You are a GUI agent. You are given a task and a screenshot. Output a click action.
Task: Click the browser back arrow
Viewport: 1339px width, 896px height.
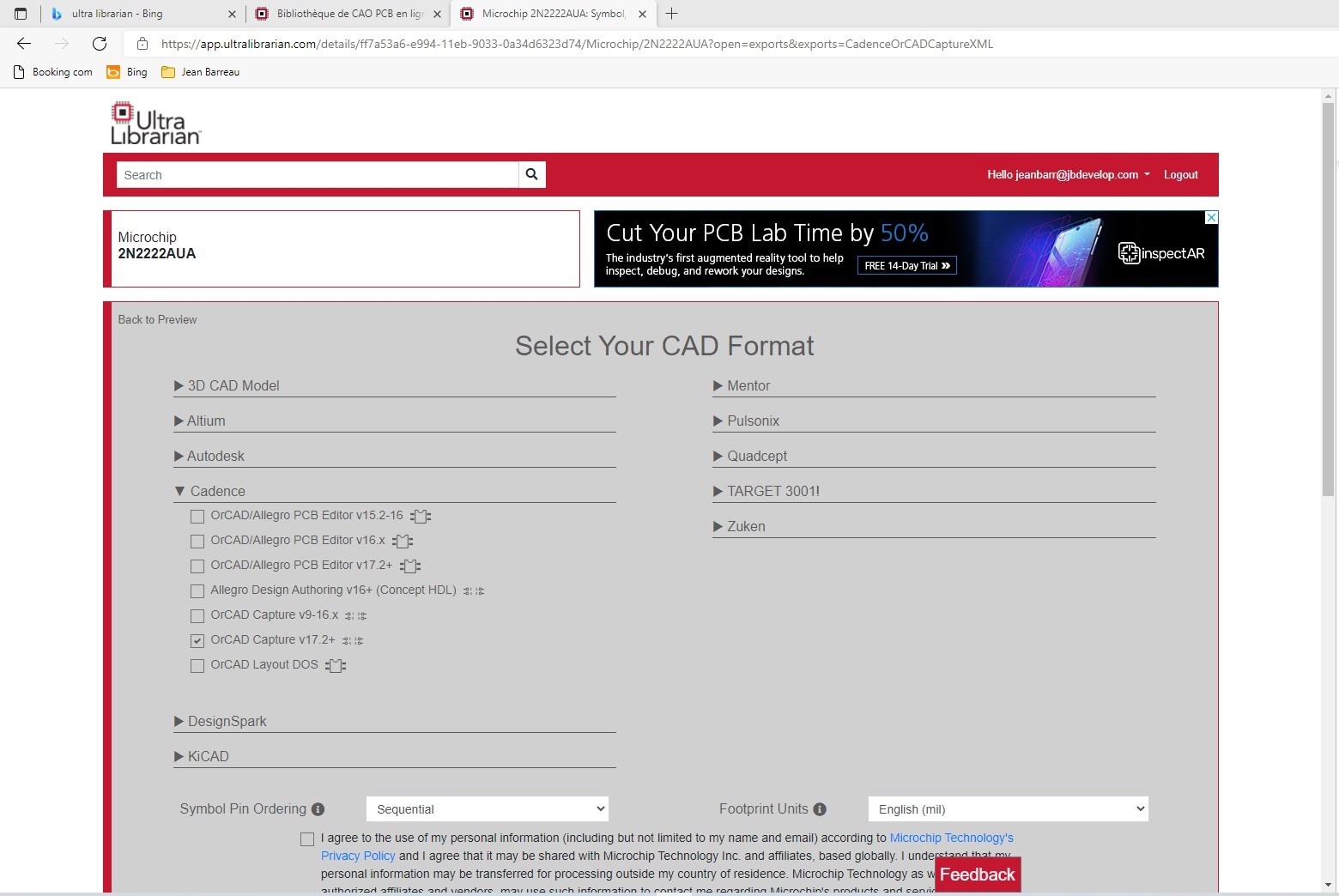coord(24,44)
